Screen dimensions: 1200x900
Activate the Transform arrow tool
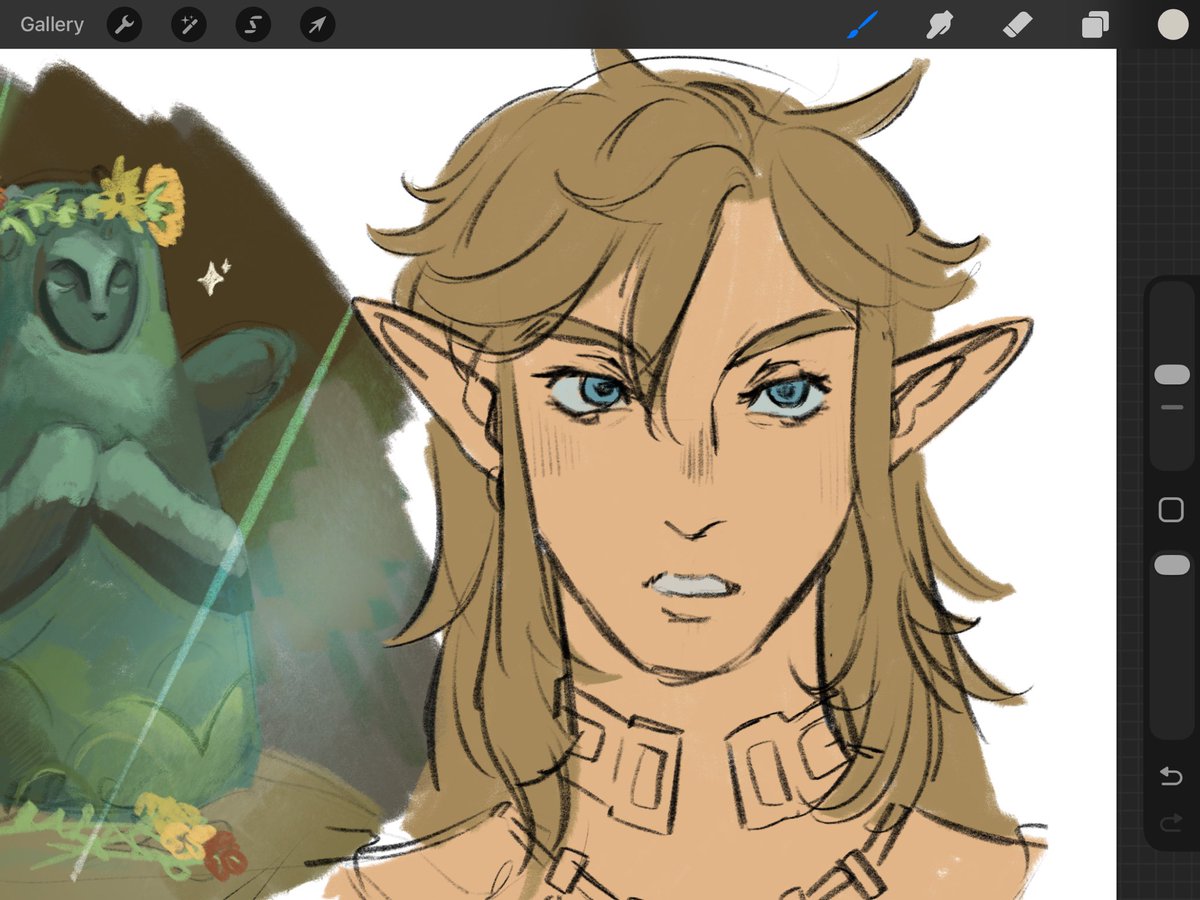[x=317, y=24]
